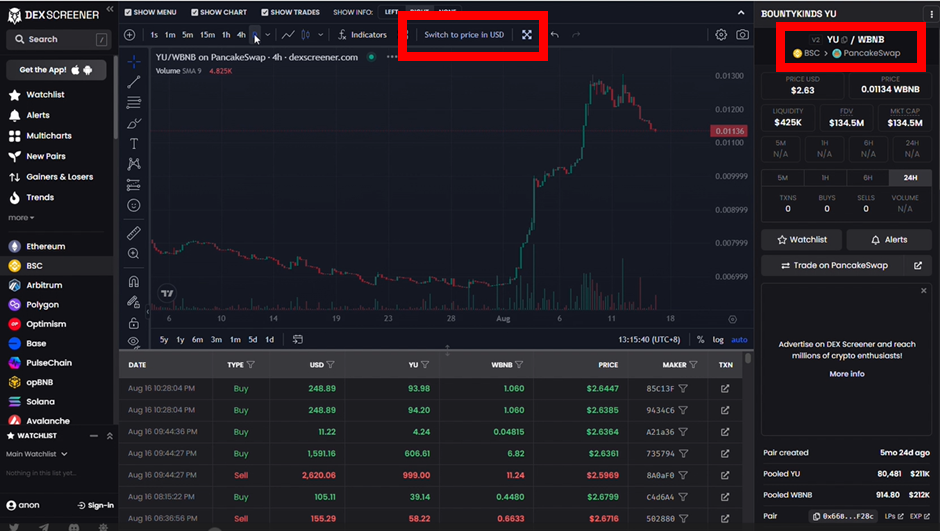Set chart range to 5y
Image resolution: width=940 pixels, height=531 pixels.
click(164, 340)
